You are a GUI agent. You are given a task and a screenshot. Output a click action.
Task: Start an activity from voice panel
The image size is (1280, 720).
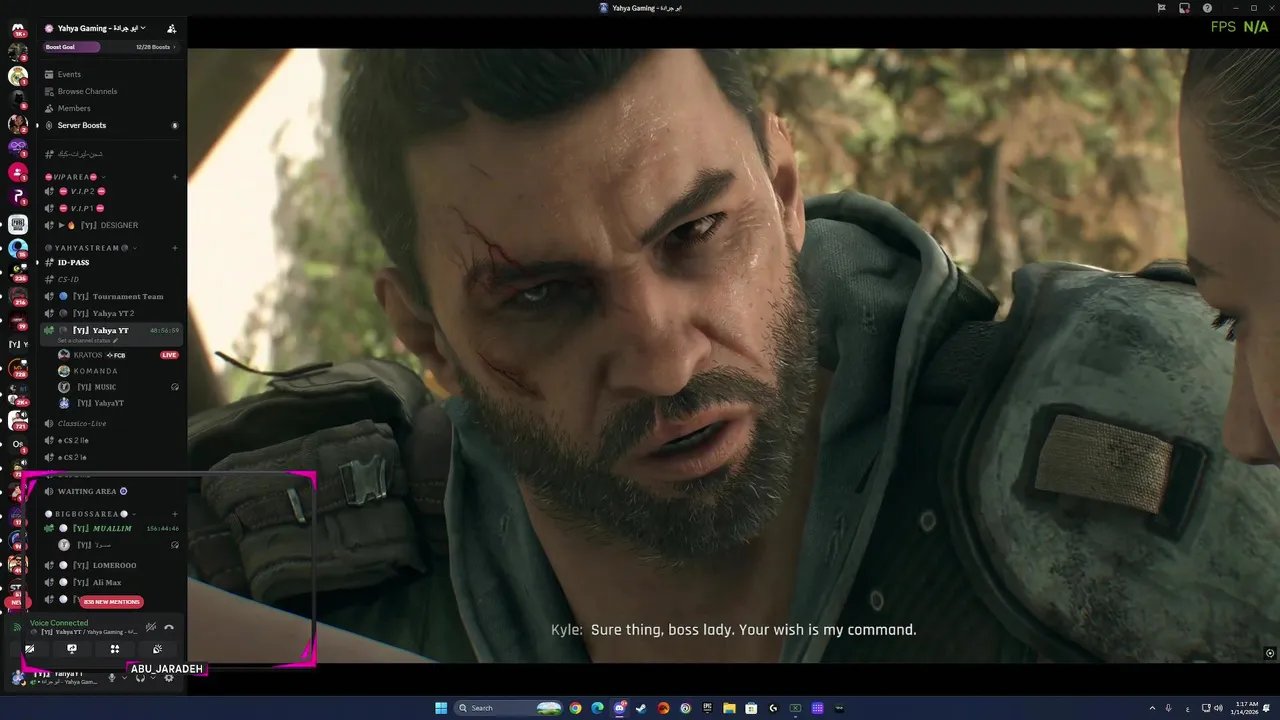pos(114,649)
